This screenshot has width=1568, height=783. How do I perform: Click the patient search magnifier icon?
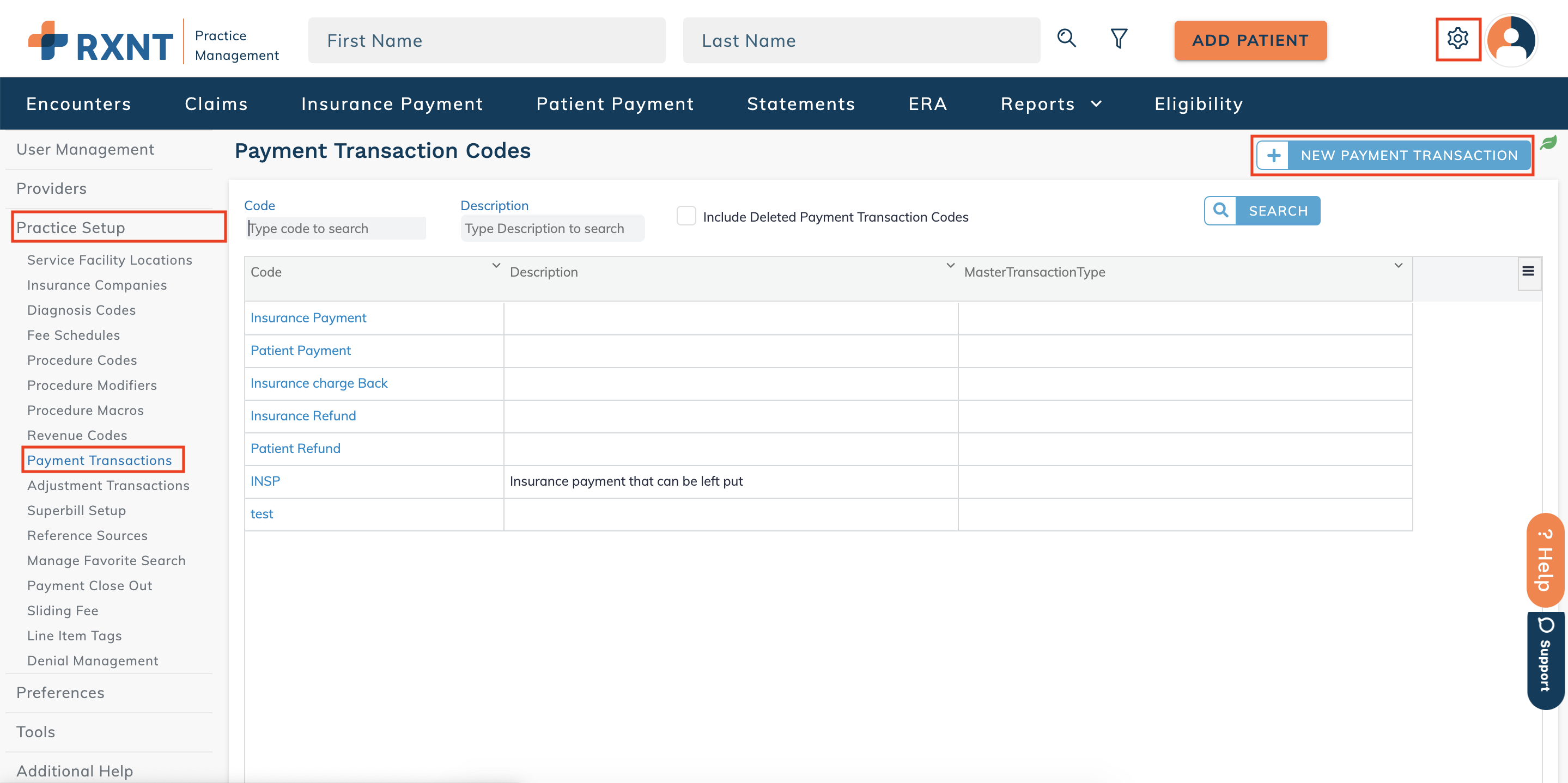(x=1066, y=38)
